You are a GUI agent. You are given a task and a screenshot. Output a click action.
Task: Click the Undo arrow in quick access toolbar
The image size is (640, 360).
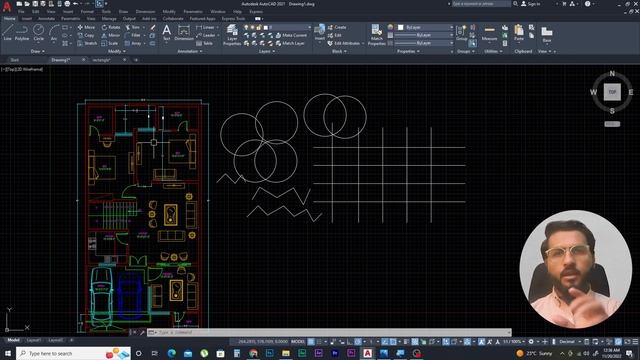click(x=76, y=4)
